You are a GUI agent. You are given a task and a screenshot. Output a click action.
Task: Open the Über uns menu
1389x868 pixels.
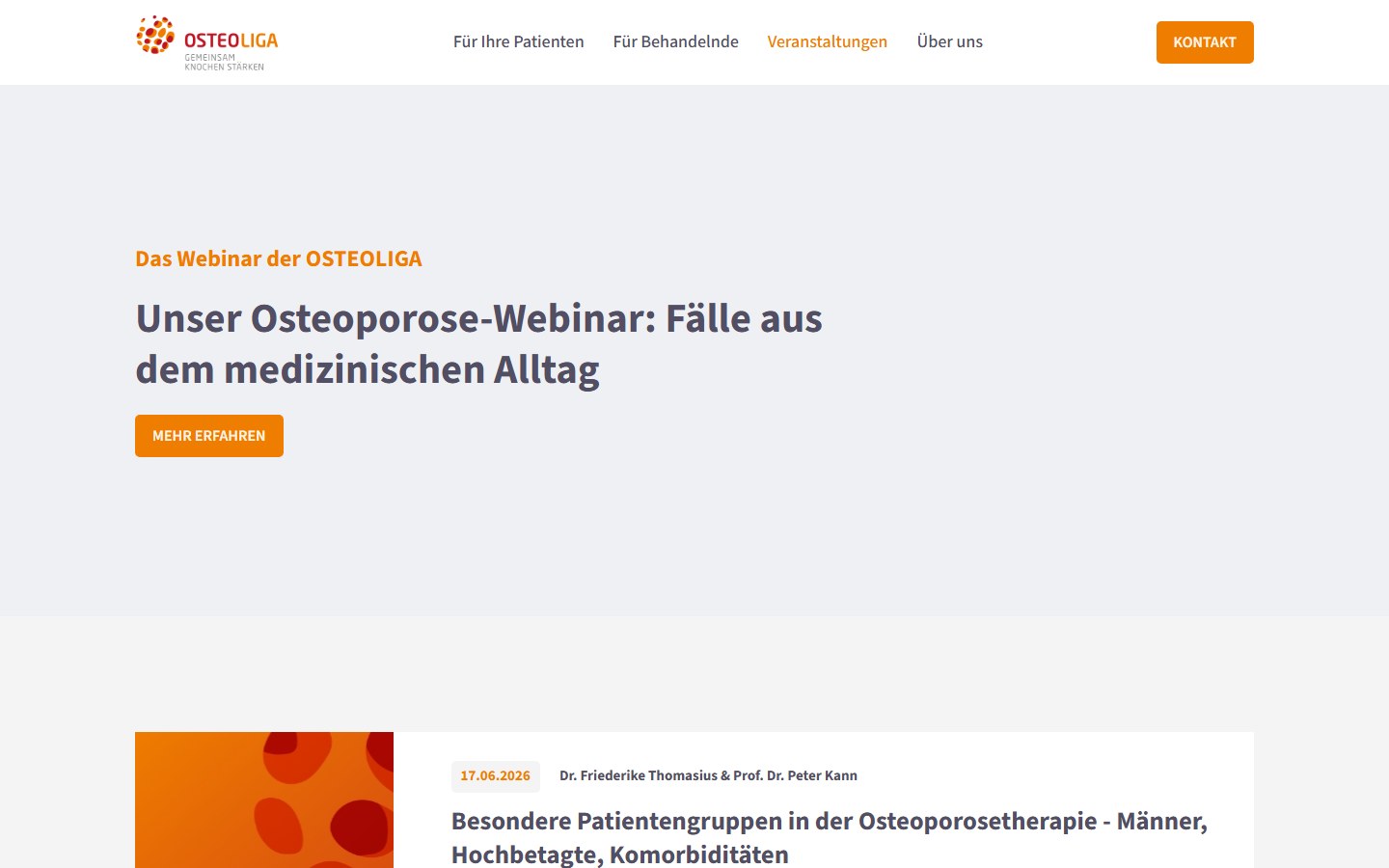tap(949, 41)
